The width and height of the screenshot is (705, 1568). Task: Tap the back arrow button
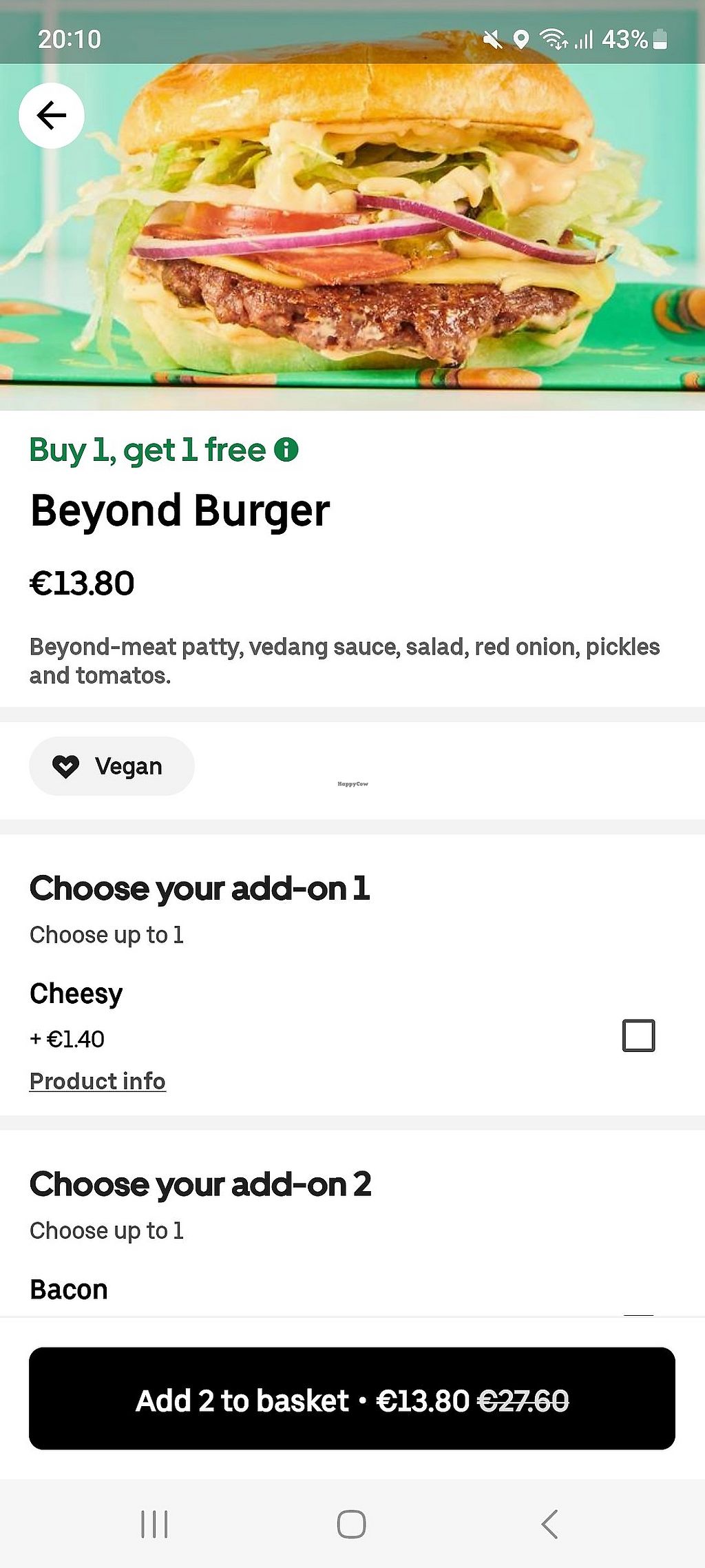click(52, 115)
